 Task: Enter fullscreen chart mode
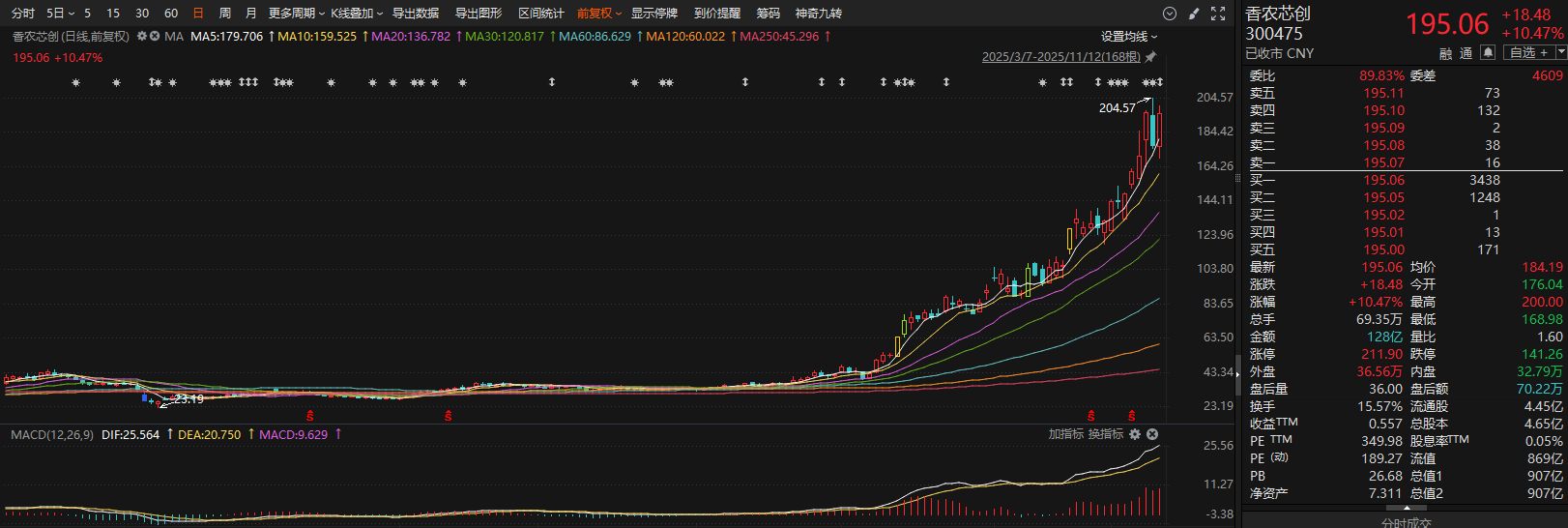pyautogui.click(x=1218, y=14)
